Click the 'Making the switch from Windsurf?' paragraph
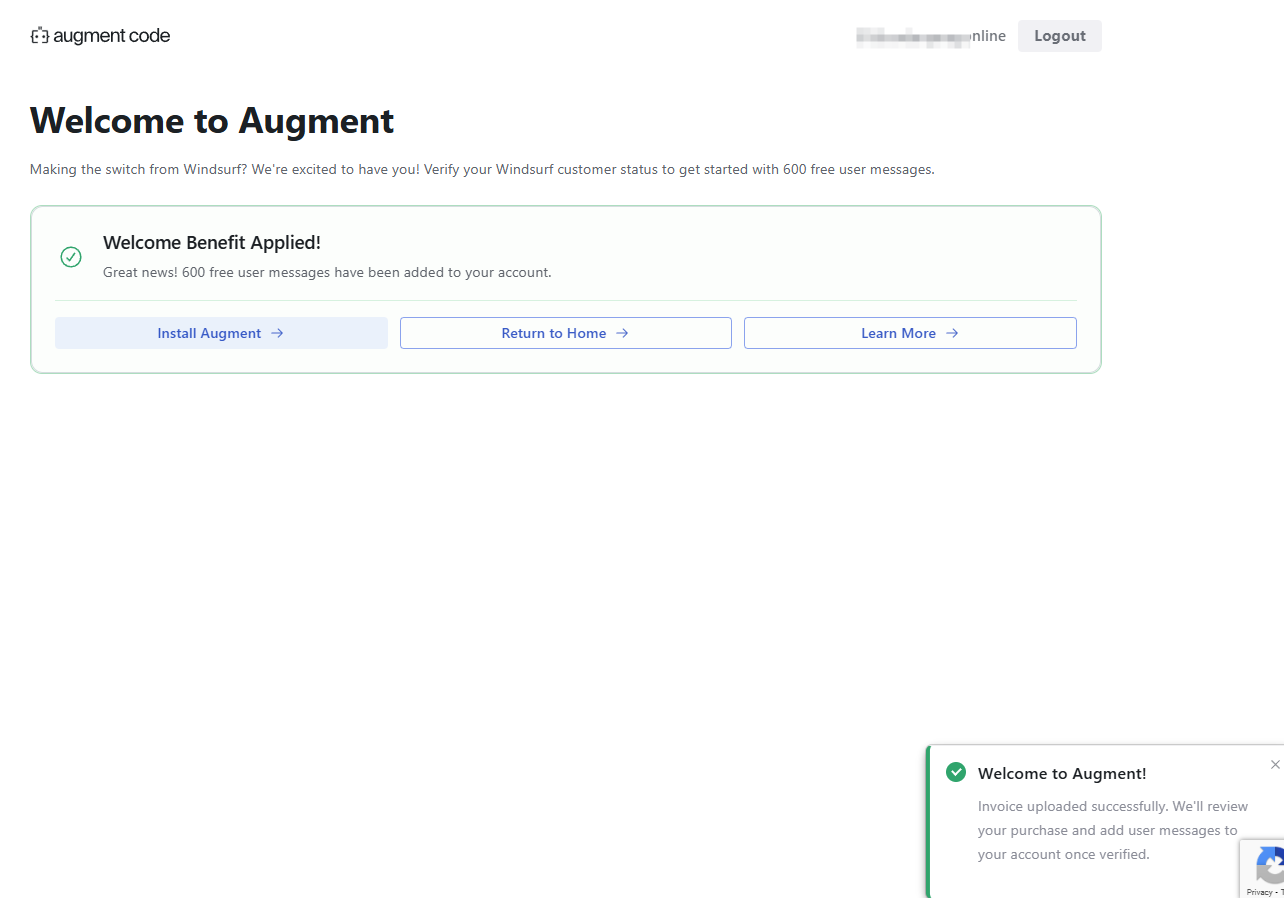1284x898 pixels. pyautogui.click(x=482, y=169)
